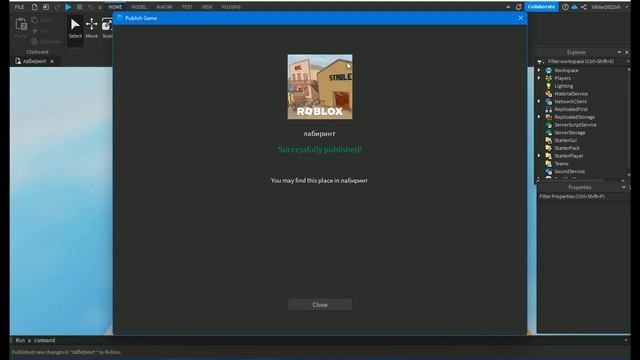Select the Teams row label
640x360 pixels.
(x=561, y=163)
